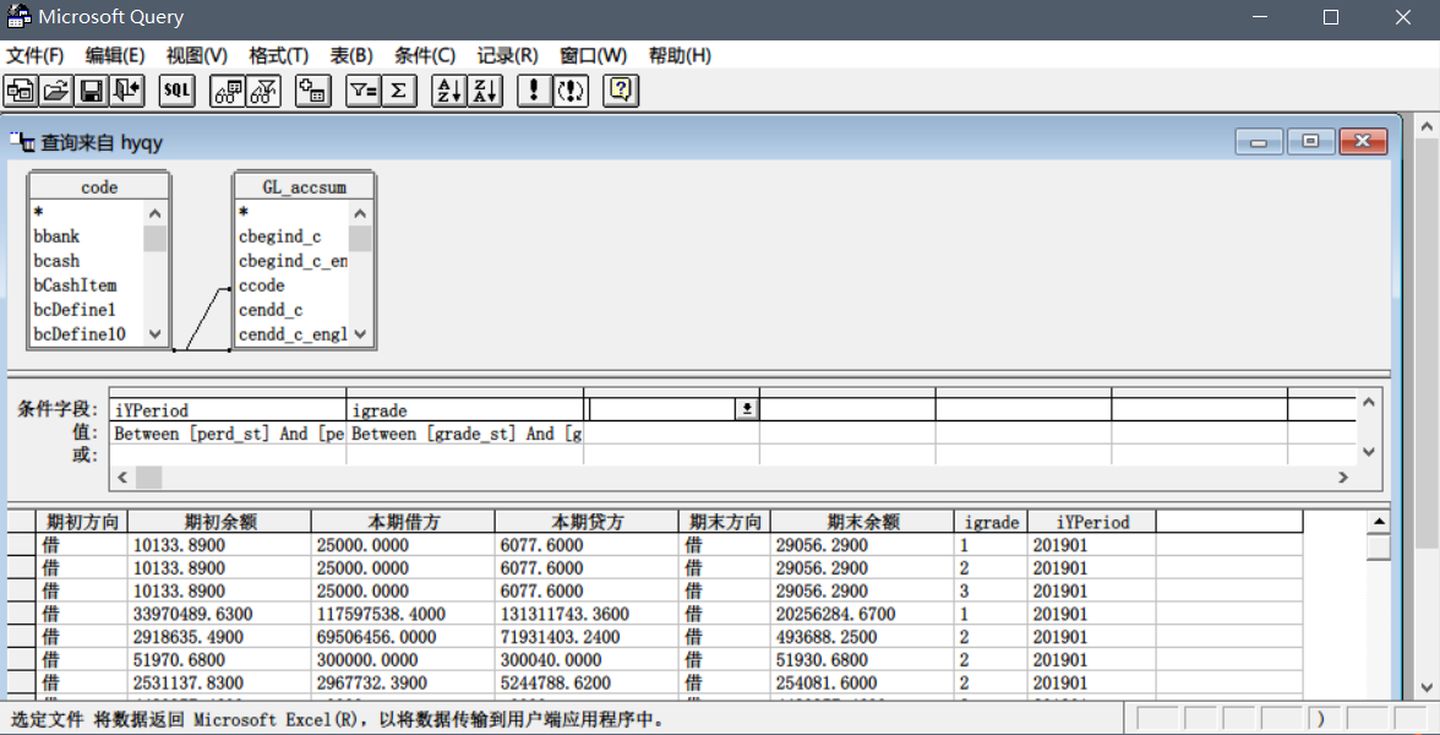Open the 表(B) menu
The width and height of the screenshot is (1440, 735).
point(351,55)
